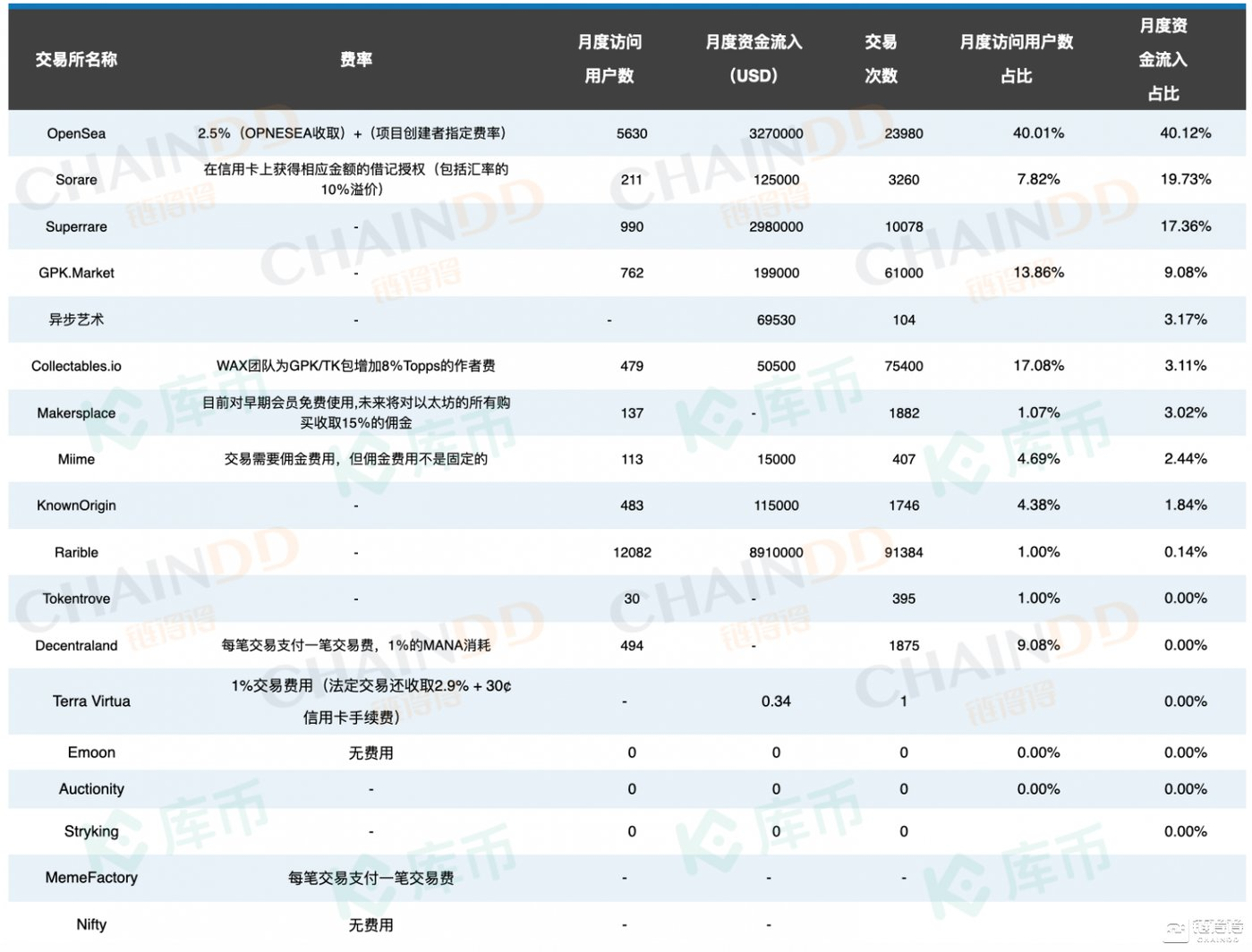Screen dimensions: 1252x952
Task: Click the percentage 17.08%
Action: 1038,366
